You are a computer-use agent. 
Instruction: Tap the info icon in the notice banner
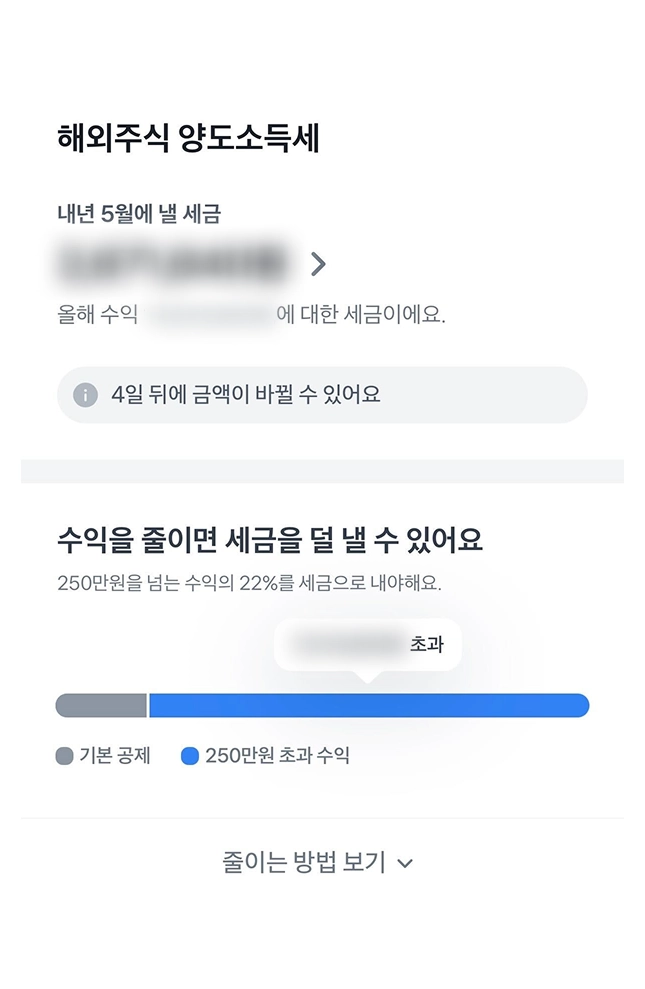point(85,395)
